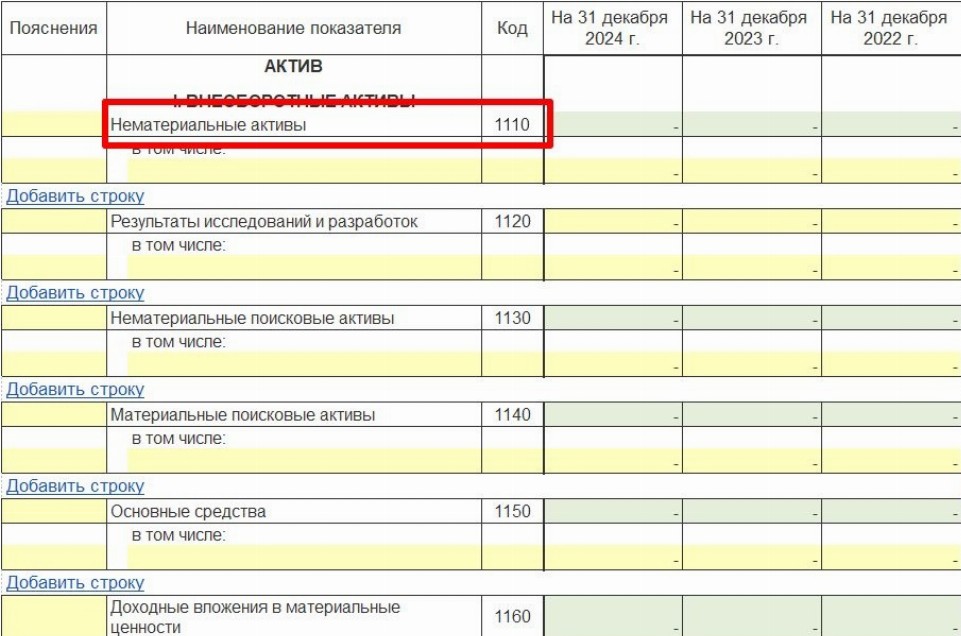Click 'Добавить строку' link under Основные средства

[x=75, y=582]
